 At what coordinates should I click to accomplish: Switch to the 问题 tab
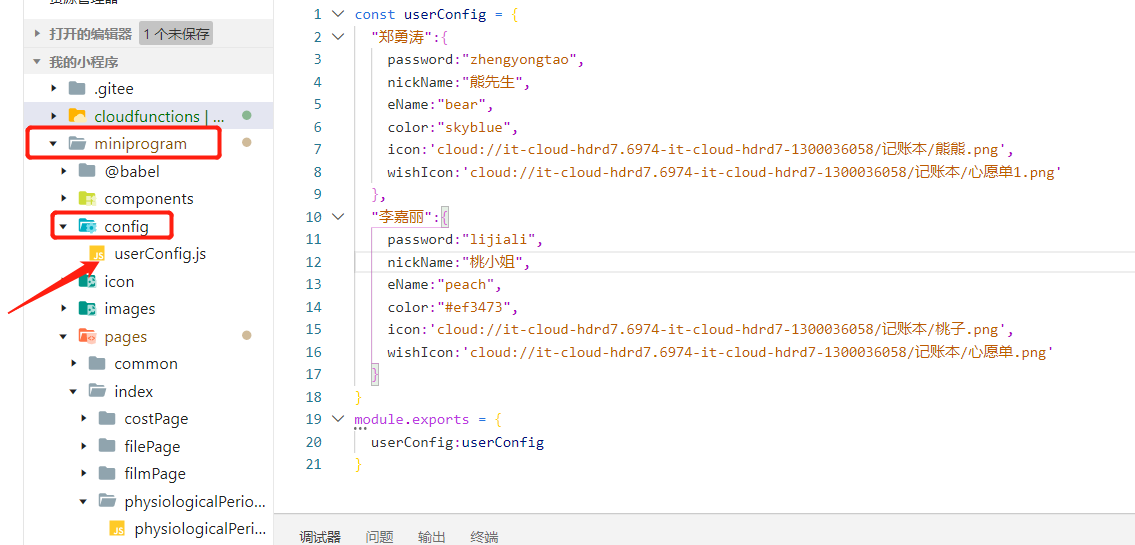tap(379, 537)
